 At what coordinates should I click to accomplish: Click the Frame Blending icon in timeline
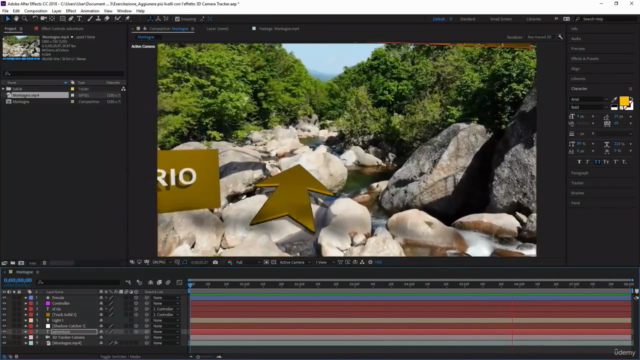(x=159, y=282)
